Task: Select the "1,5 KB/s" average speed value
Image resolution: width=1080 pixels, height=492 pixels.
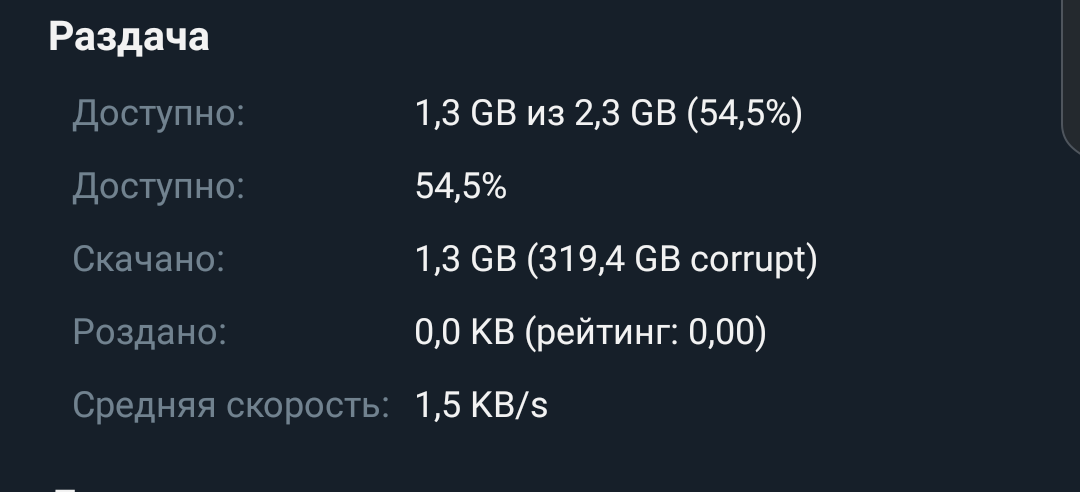Action: [481, 406]
